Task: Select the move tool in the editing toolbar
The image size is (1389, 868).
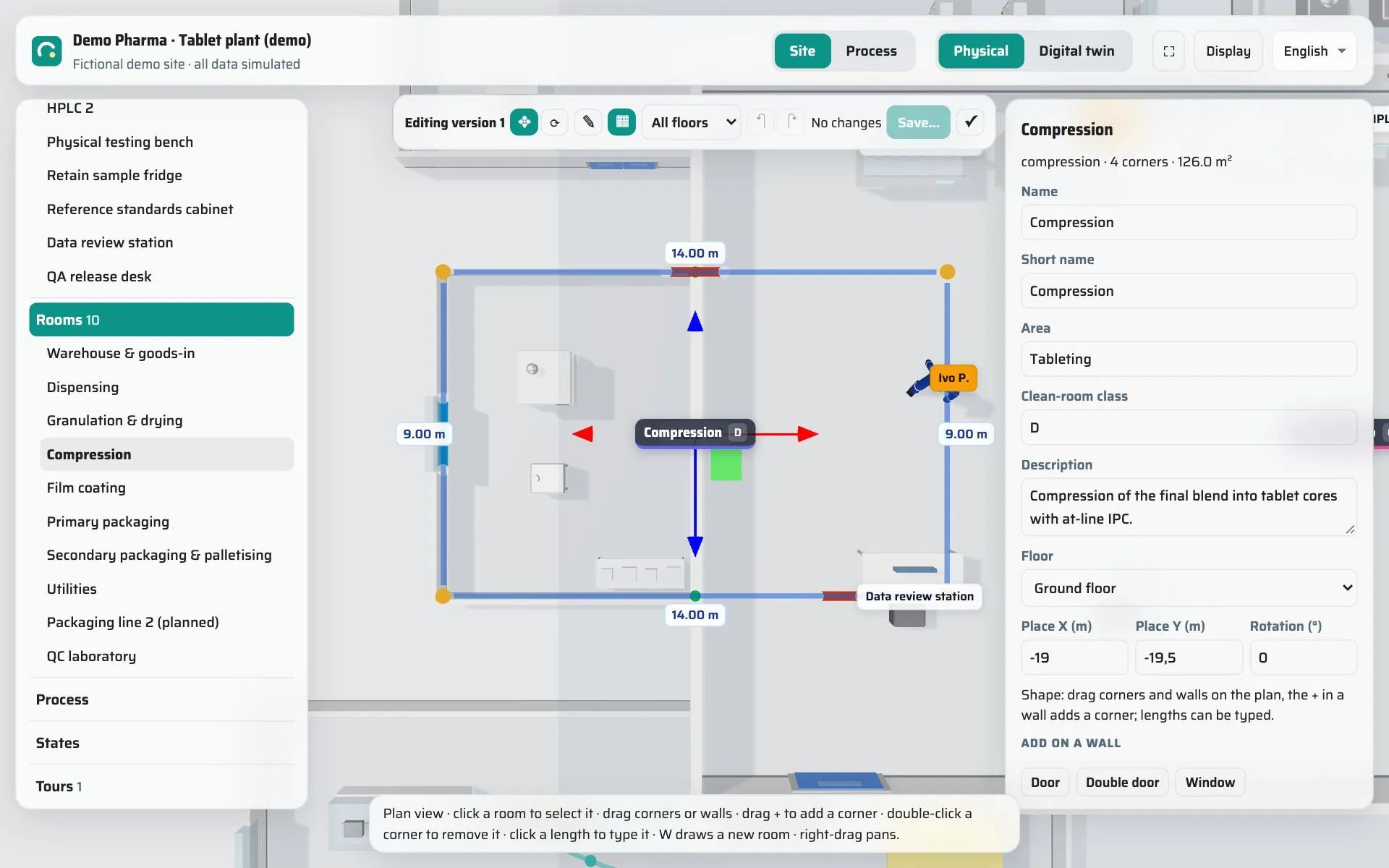Action: click(524, 122)
